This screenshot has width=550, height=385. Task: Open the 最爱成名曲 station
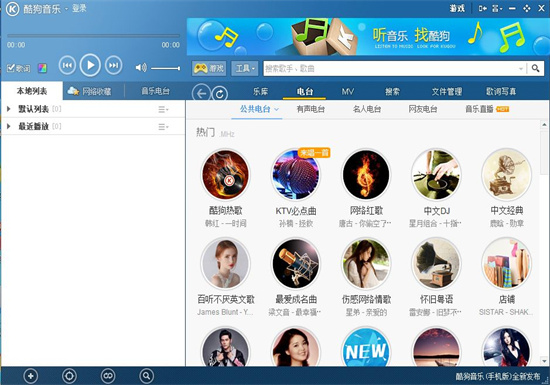pyautogui.click(x=296, y=264)
